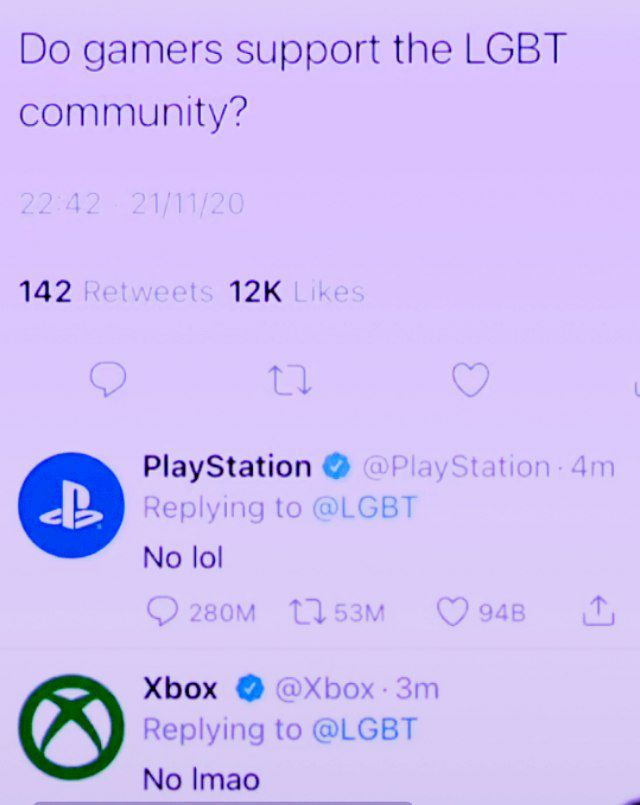Like PlayStation's No lol reply
Image resolution: width=640 pixels, height=805 pixels.
pos(452,612)
